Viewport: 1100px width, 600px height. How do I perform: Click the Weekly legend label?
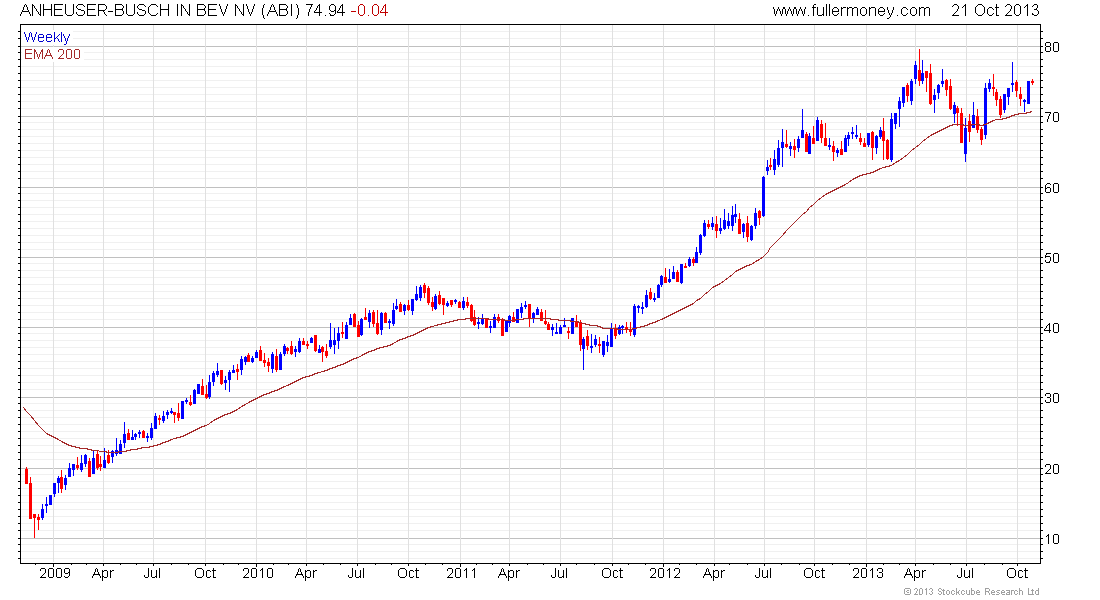(x=47, y=37)
